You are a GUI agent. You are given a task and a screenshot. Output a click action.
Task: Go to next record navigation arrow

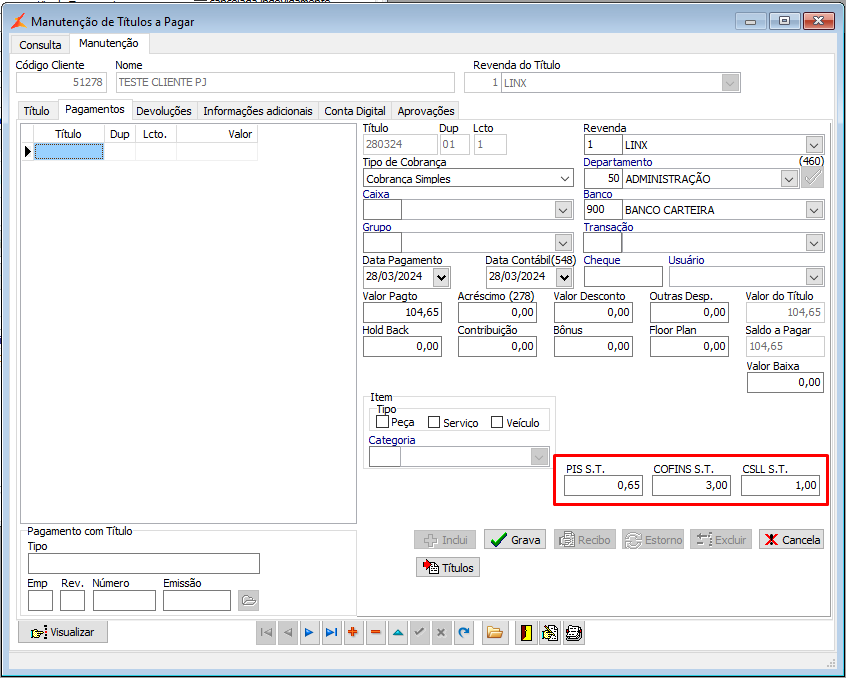click(x=309, y=632)
